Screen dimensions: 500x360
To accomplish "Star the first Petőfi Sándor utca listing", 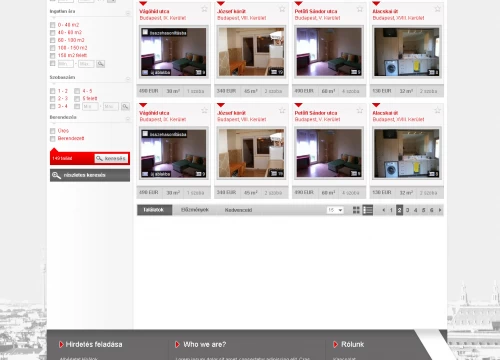I will pyautogui.click(x=360, y=9).
